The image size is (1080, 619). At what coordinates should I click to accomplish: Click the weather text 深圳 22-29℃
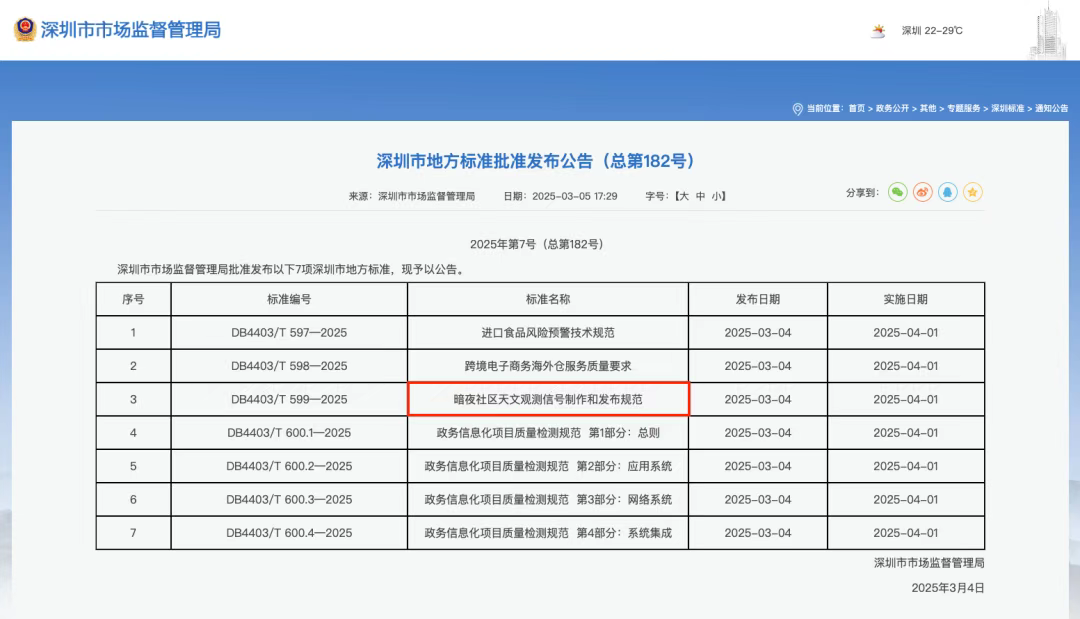pyautogui.click(x=933, y=31)
